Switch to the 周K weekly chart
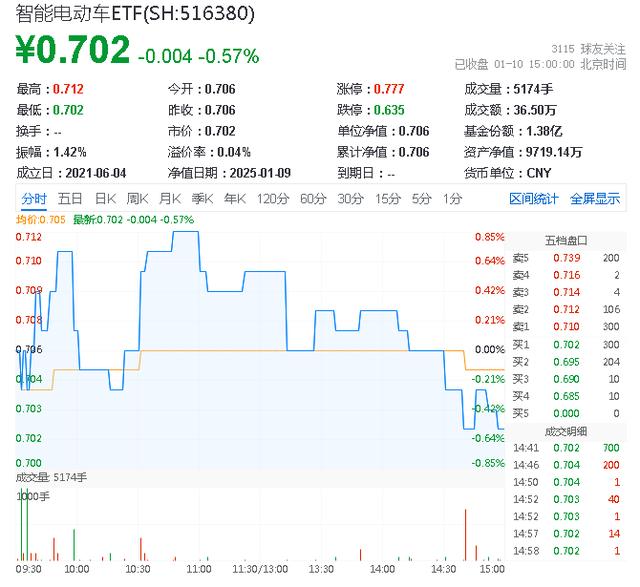 [x=137, y=198]
